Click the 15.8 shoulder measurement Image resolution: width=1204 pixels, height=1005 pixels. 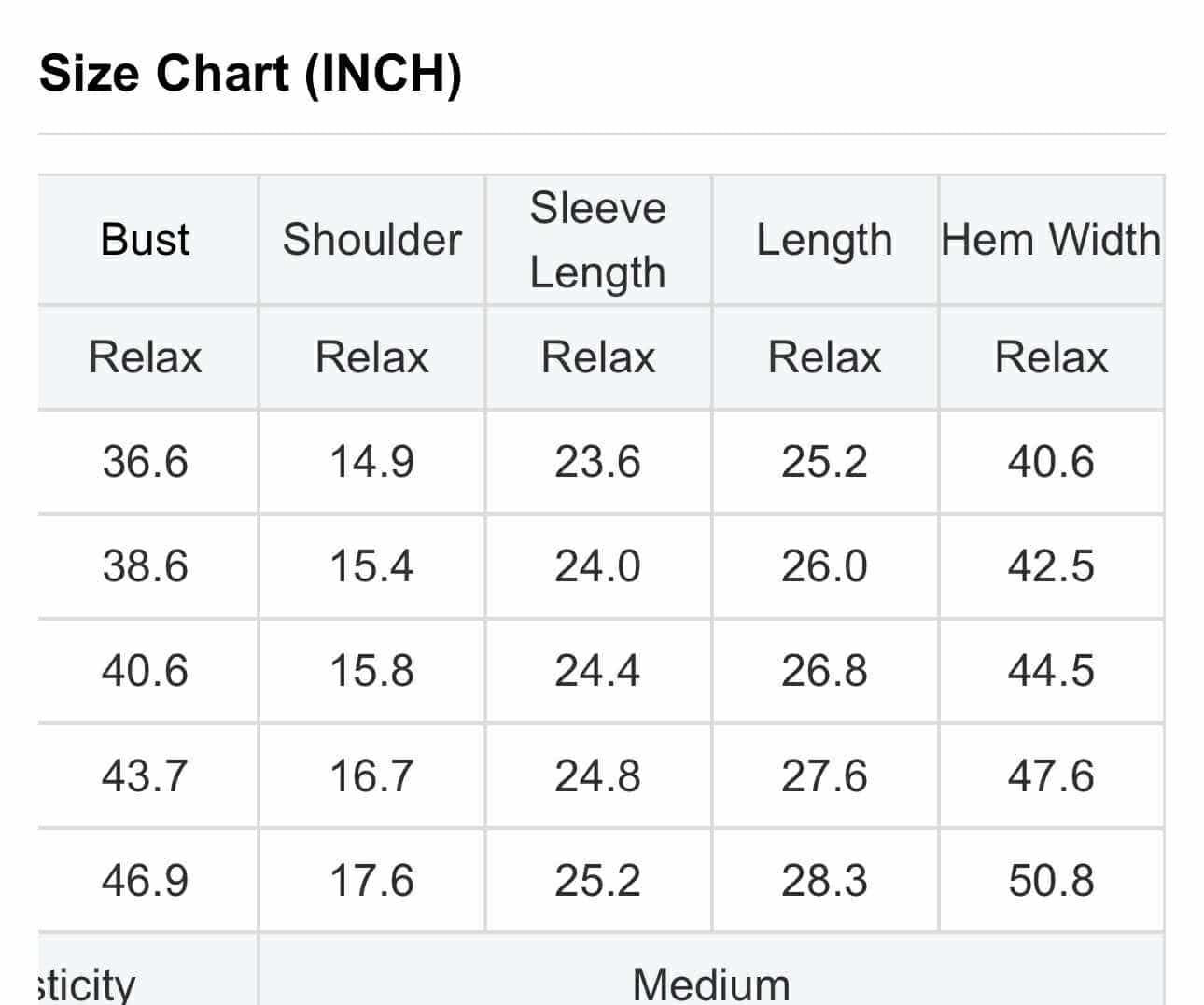coord(371,671)
